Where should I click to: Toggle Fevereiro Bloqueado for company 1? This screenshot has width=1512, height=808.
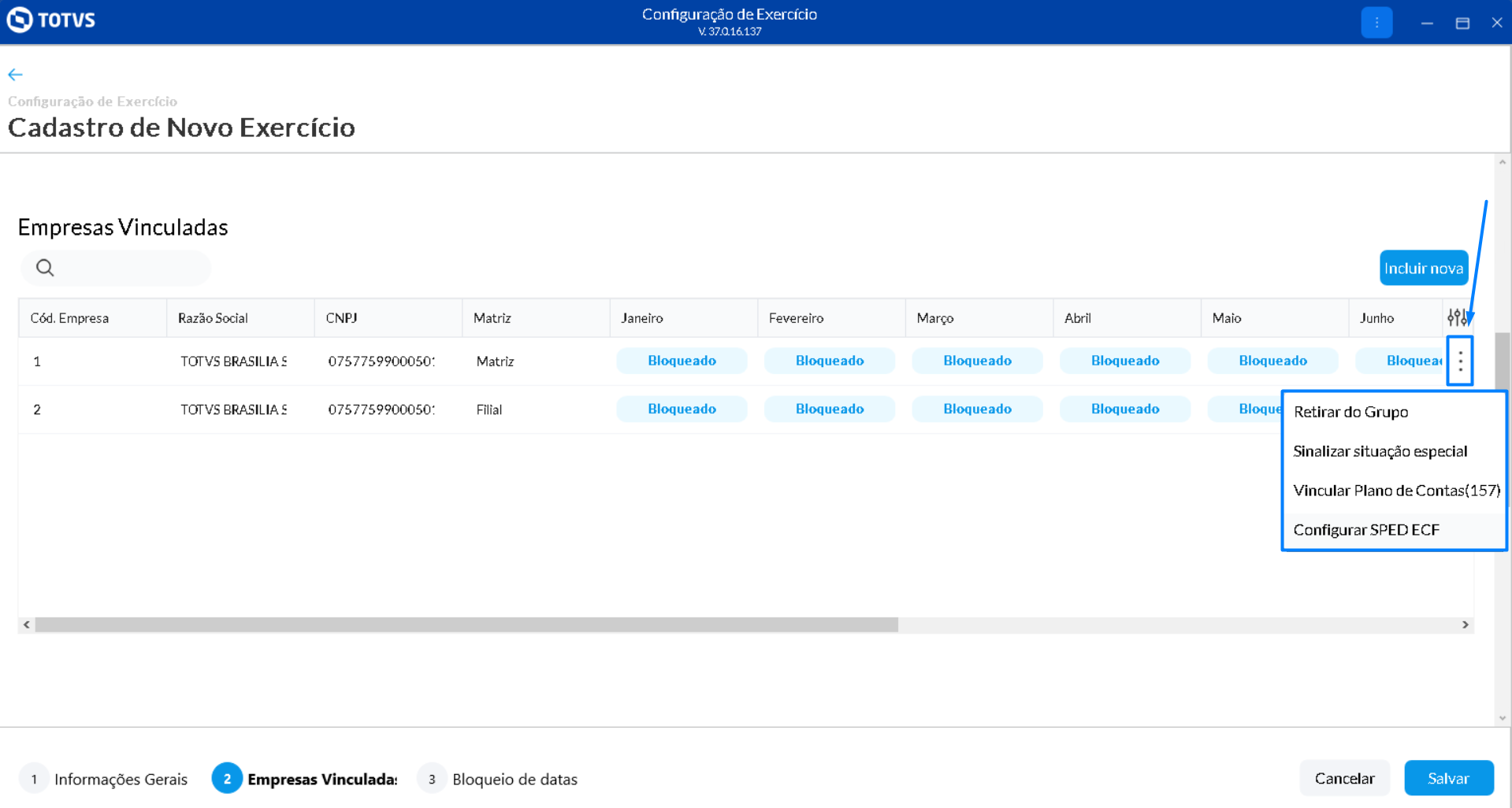[830, 361]
